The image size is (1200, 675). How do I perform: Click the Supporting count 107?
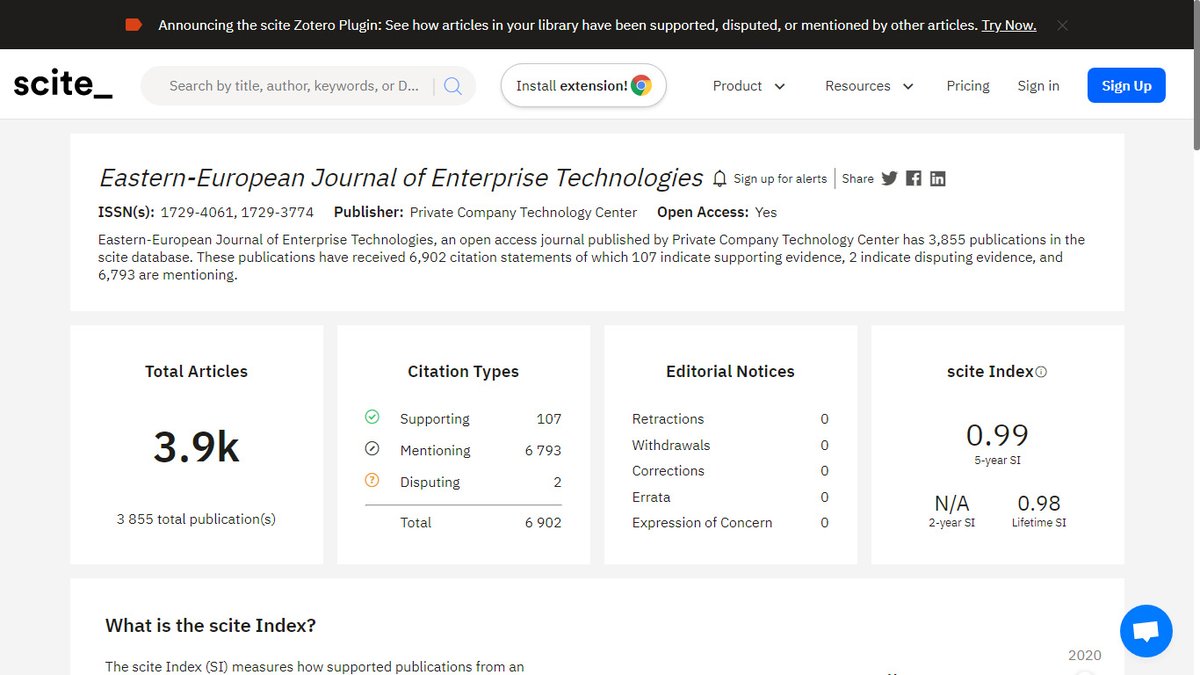point(549,419)
